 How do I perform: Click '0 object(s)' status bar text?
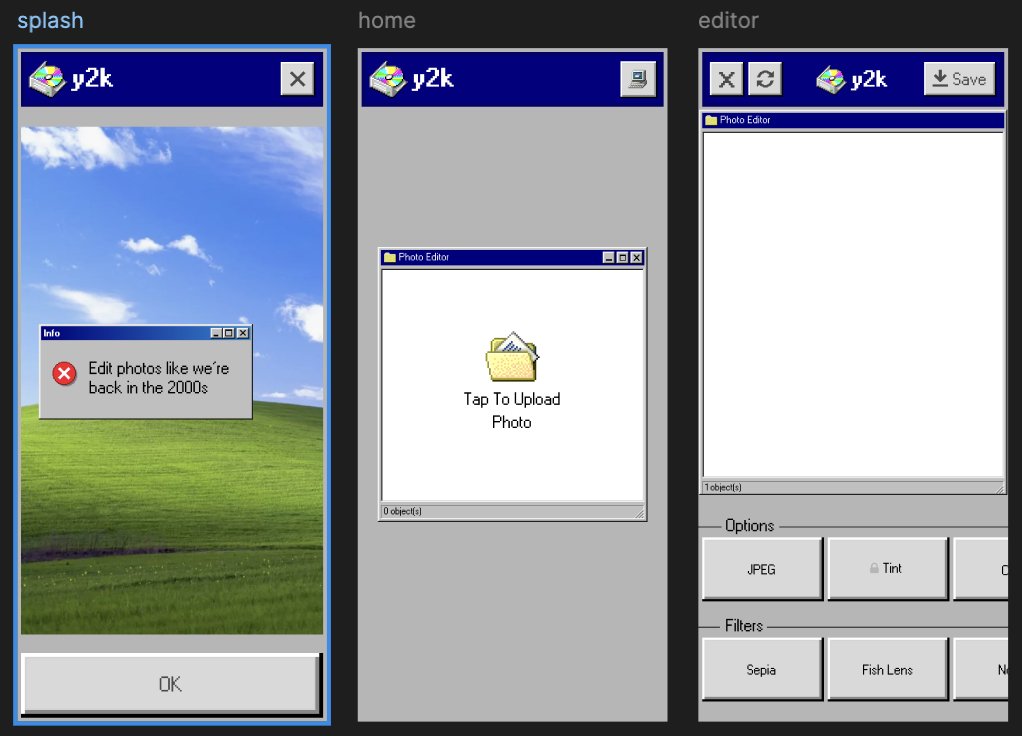(x=402, y=511)
